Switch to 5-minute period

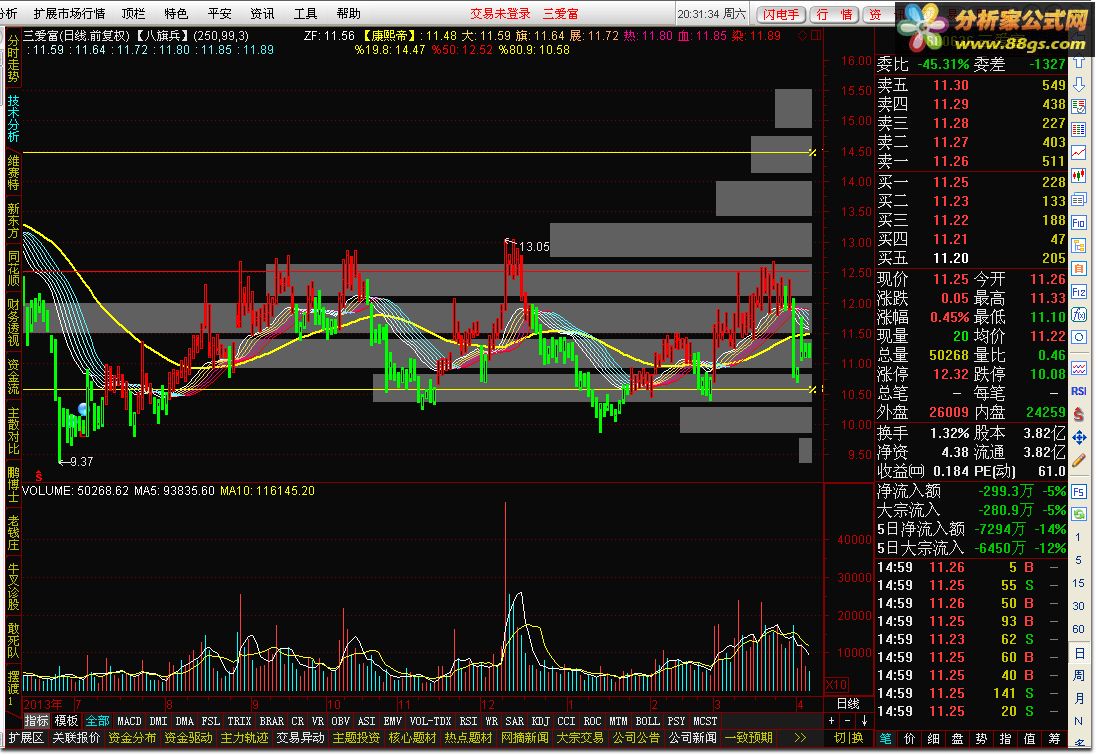point(1078,560)
